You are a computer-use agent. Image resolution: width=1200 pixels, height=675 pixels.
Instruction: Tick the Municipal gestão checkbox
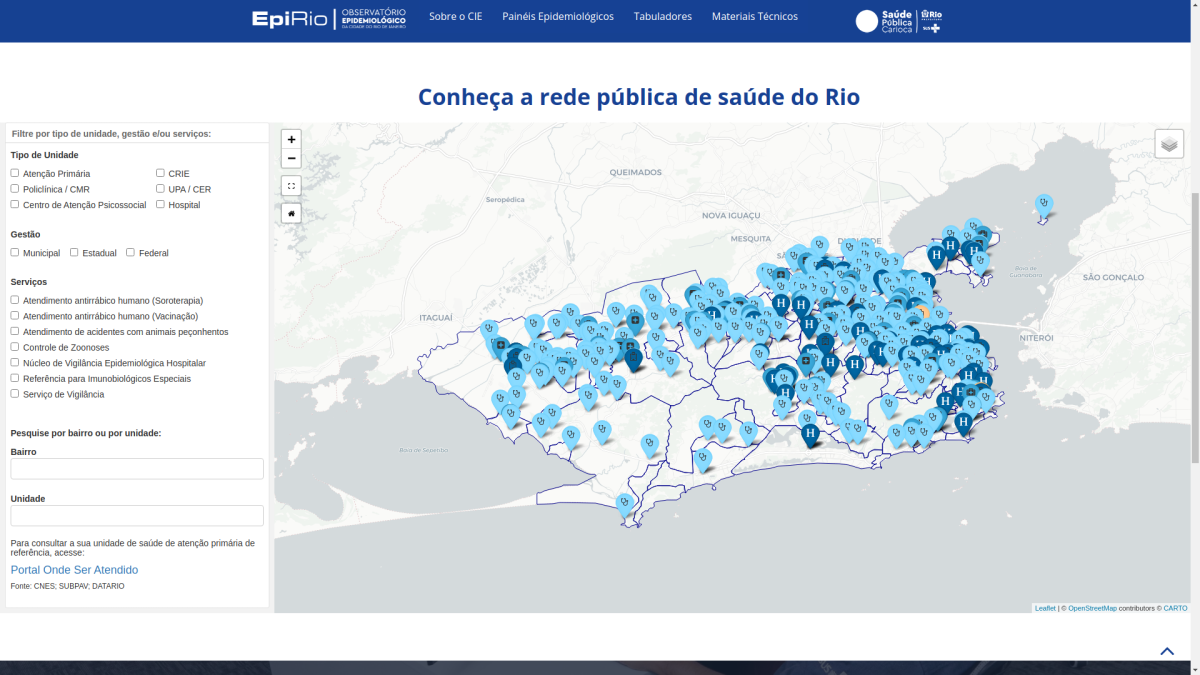tap(15, 252)
